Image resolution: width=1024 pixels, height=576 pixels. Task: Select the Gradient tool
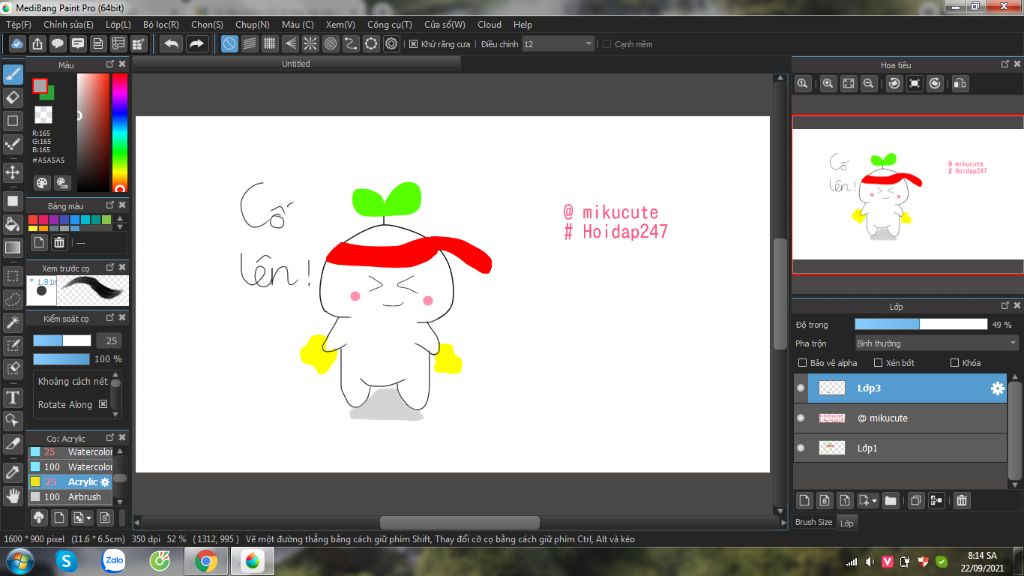[12, 248]
